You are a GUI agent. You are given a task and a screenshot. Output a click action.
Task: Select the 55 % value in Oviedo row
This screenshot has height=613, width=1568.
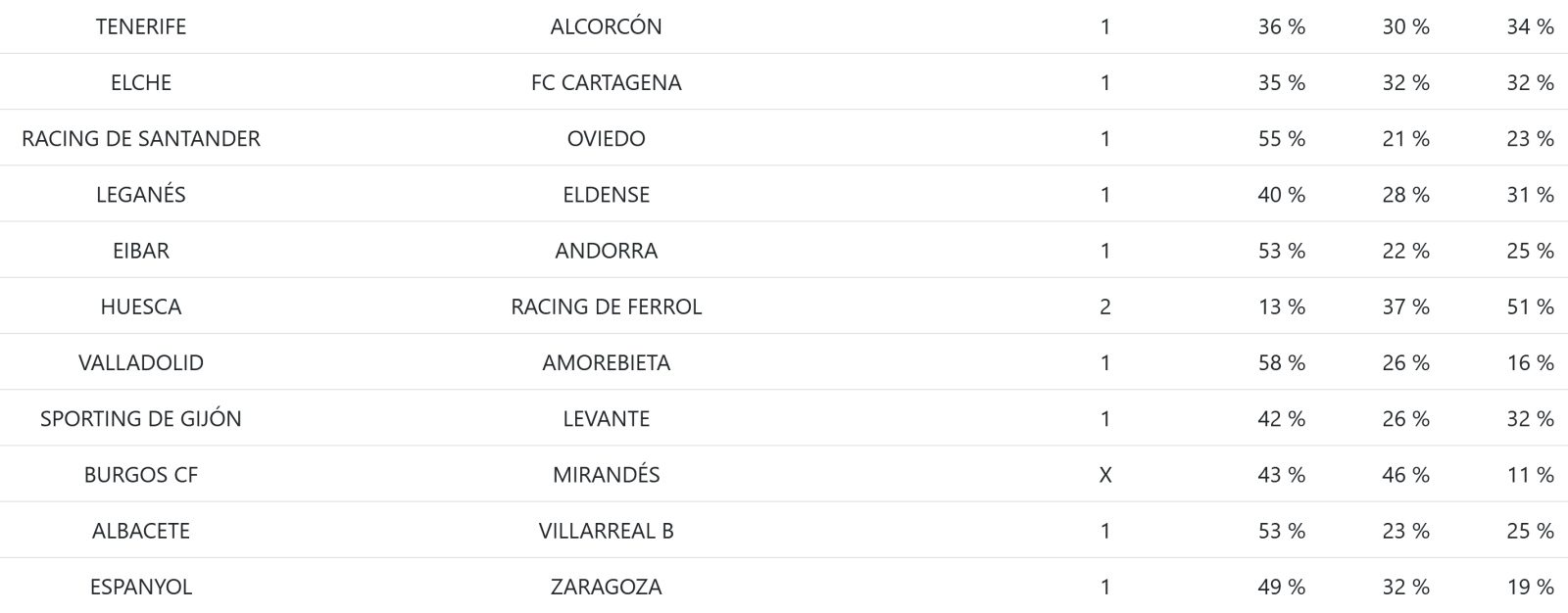pos(1281,138)
